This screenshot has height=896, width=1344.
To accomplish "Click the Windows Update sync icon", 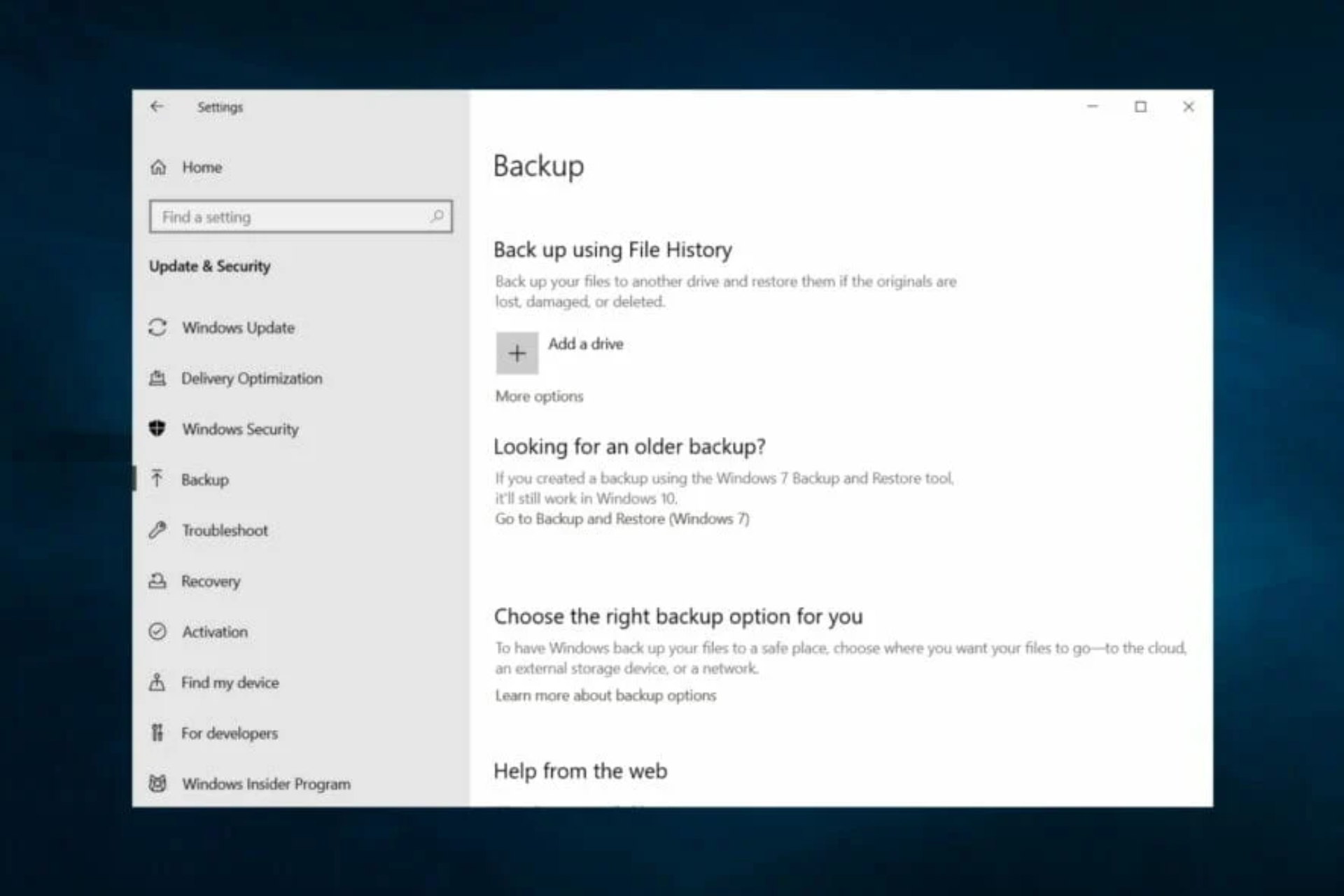I will pos(158,327).
